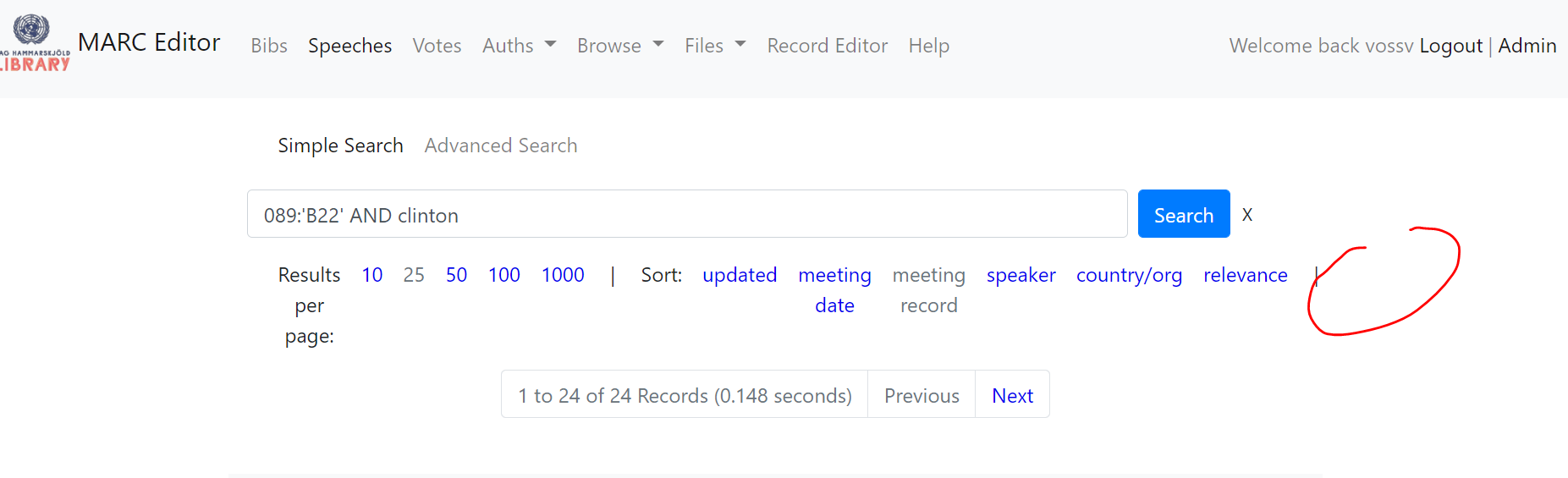Image resolution: width=1568 pixels, height=478 pixels.
Task: Click the blue Search button
Action: point(1184,214)
